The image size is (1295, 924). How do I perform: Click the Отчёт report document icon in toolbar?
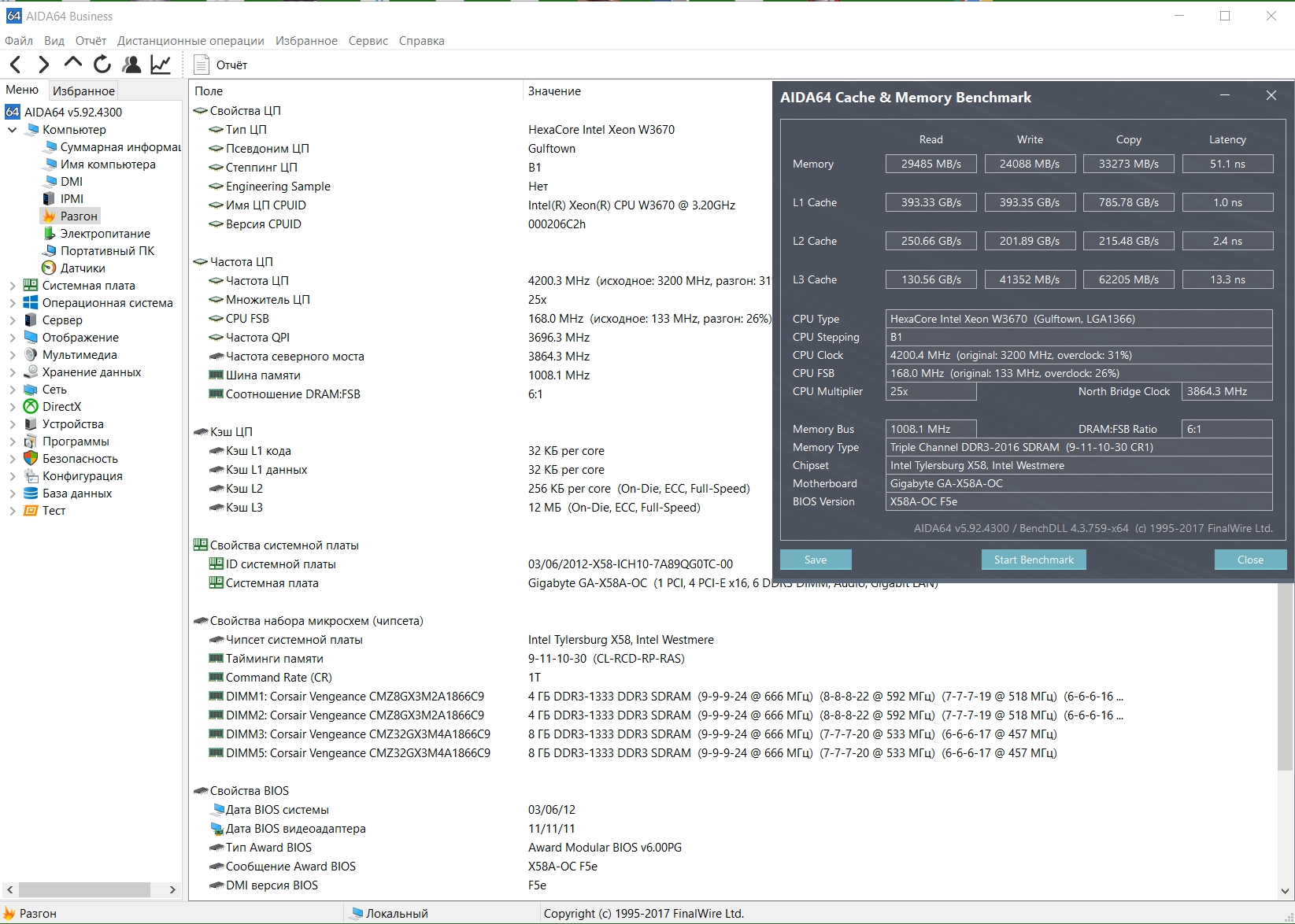click(x=202, y=65)
